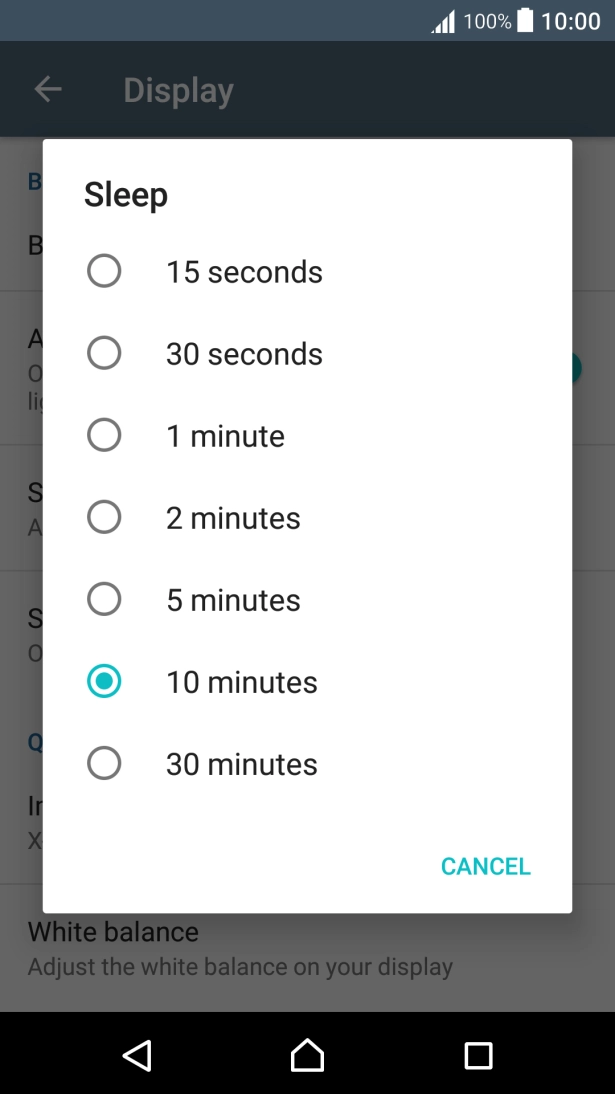
Task: Tap CANCEL to dismiss the dialog
Action: tap(486, 865)
